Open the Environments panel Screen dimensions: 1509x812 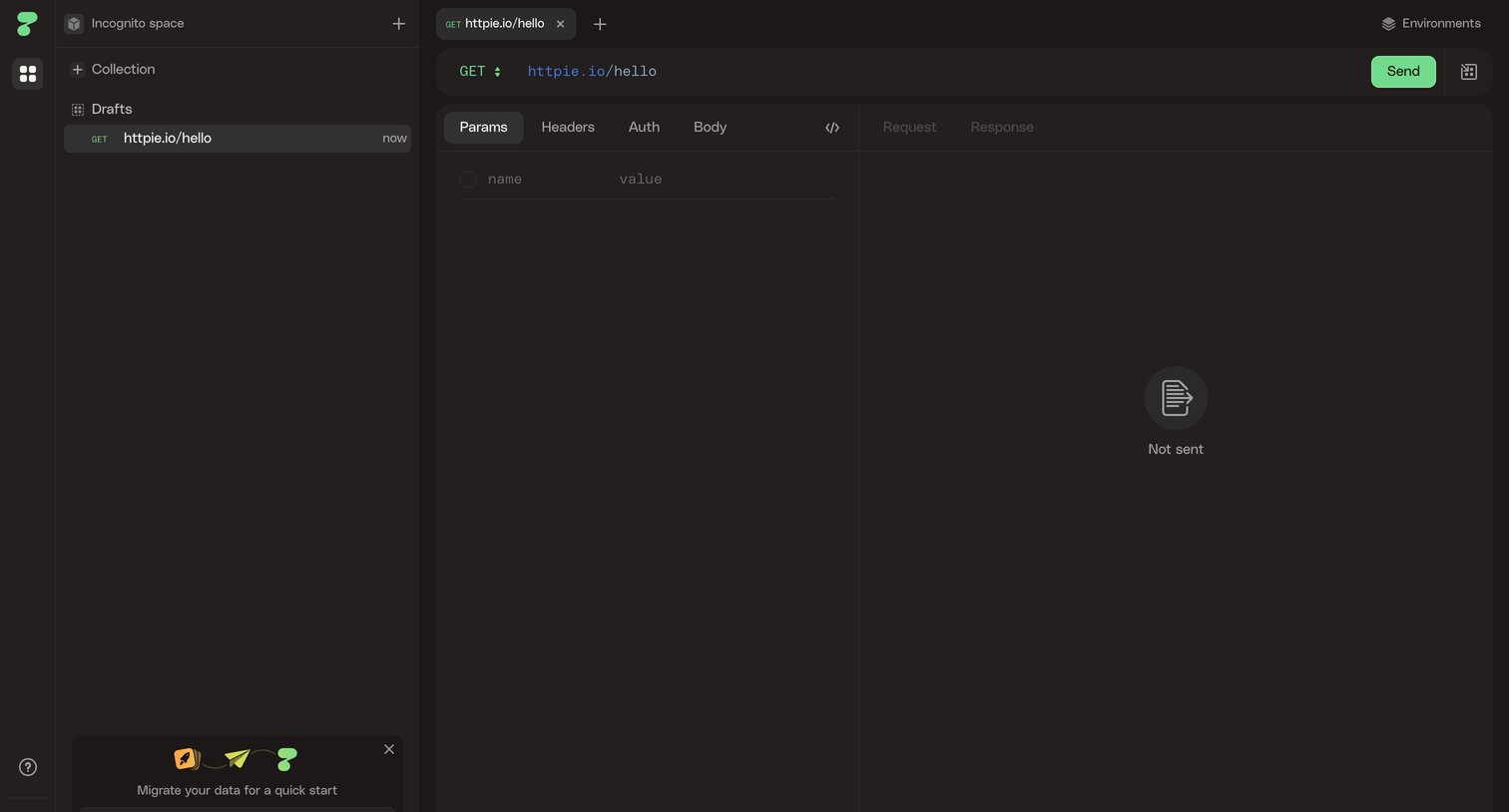pos(1431,24)
